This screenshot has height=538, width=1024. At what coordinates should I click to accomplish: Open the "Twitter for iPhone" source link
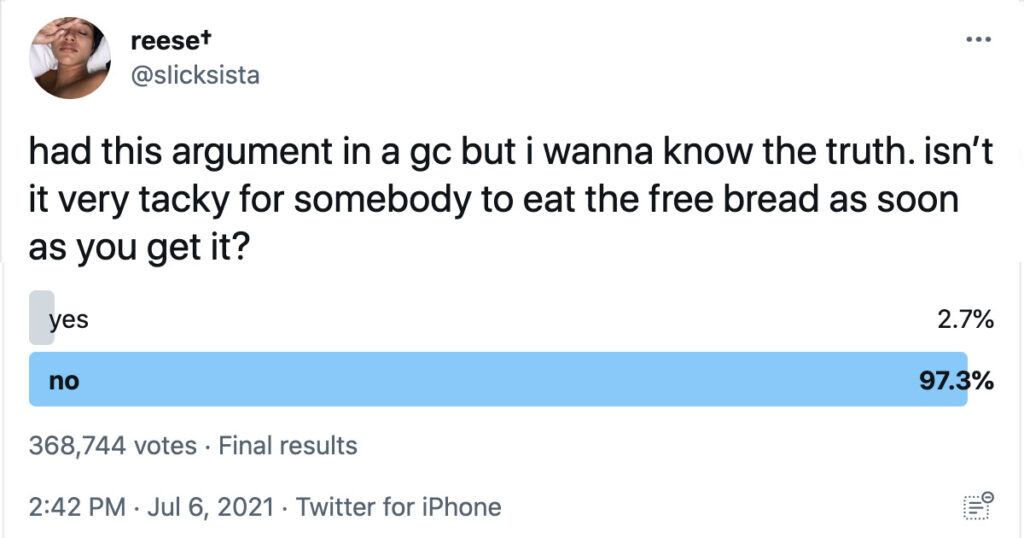click(398, 507)
